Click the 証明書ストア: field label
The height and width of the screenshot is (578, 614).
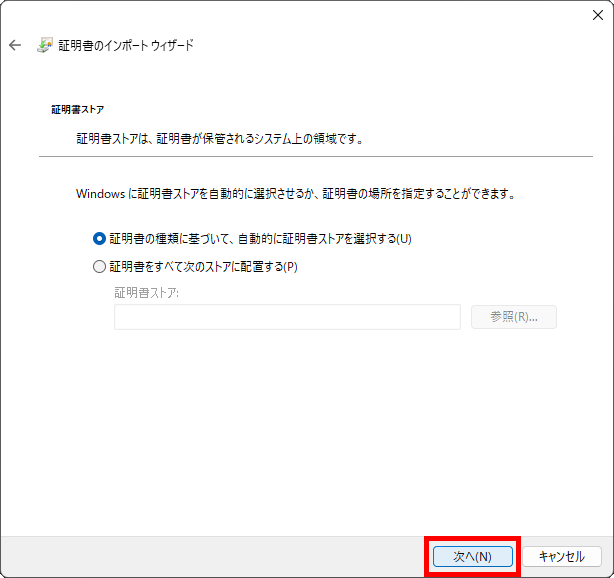[x=146, y=293]
